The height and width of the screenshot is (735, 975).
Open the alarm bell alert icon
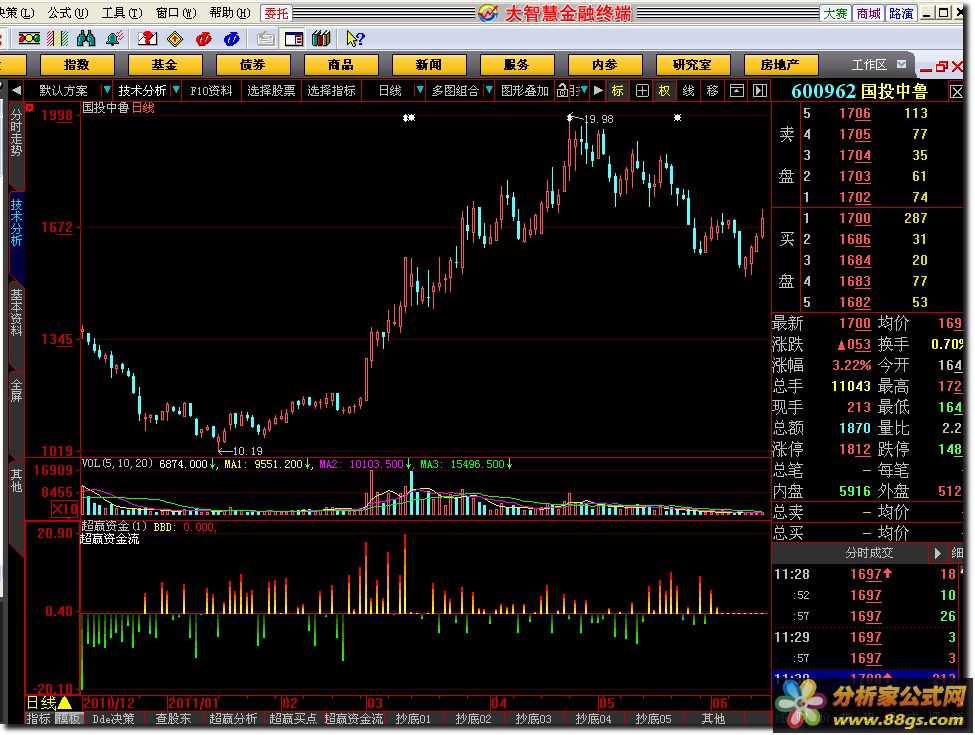(114, 39)
